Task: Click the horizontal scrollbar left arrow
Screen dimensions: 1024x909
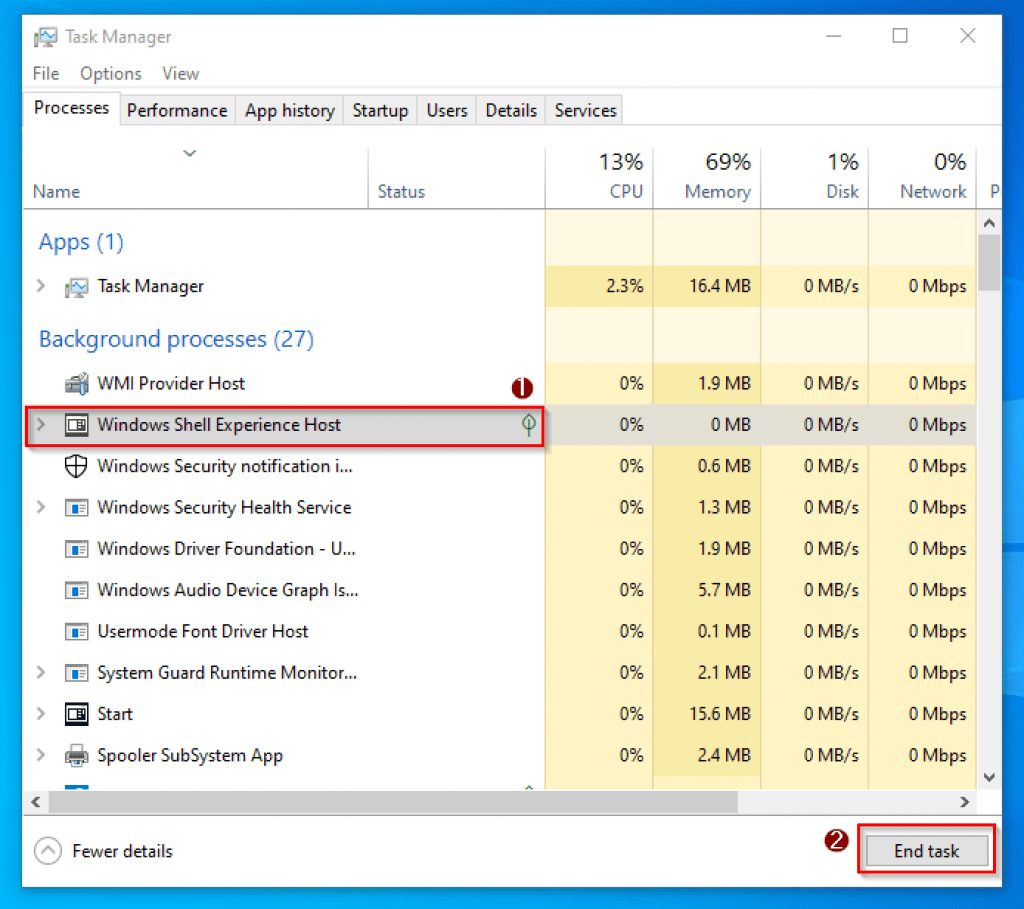Action: [36, 802]
